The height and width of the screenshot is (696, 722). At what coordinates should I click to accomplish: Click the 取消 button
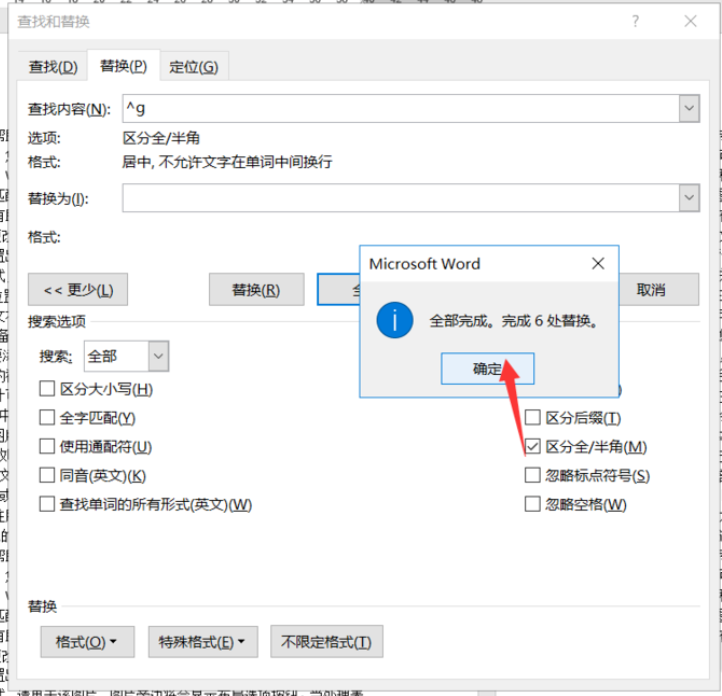659,290
